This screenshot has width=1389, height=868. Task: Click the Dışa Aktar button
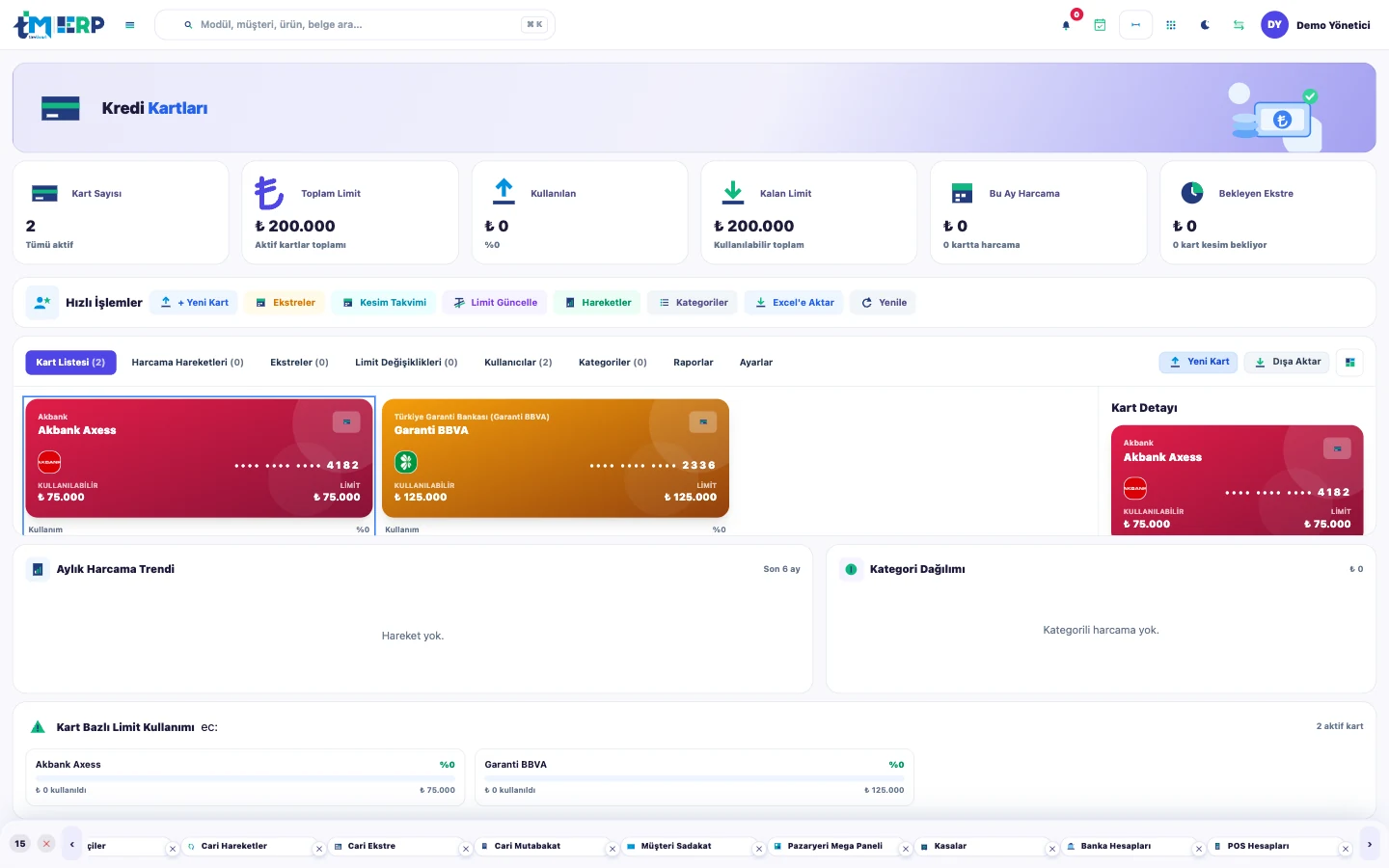point(1287,363)
